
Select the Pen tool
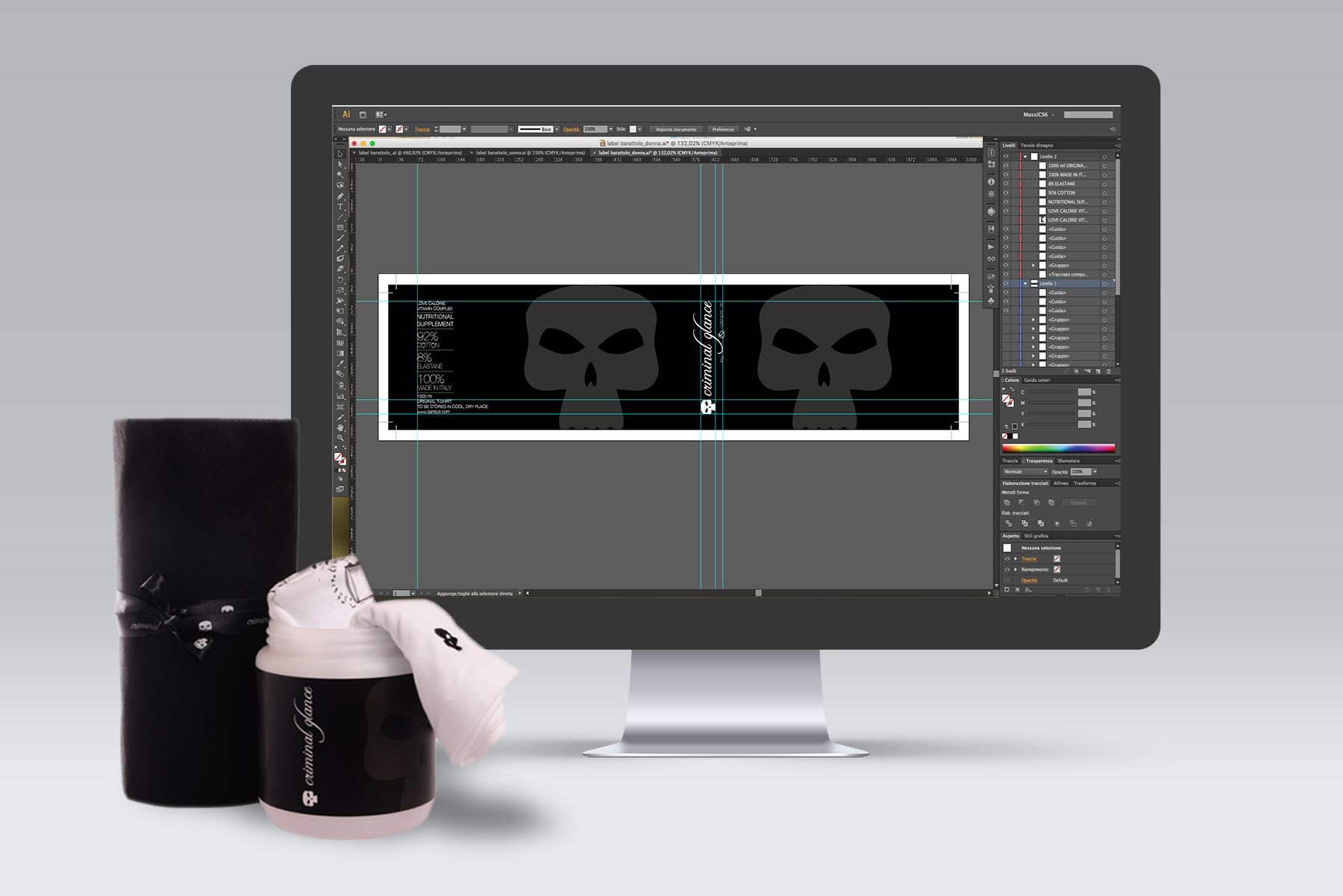[x=340, y=196]
